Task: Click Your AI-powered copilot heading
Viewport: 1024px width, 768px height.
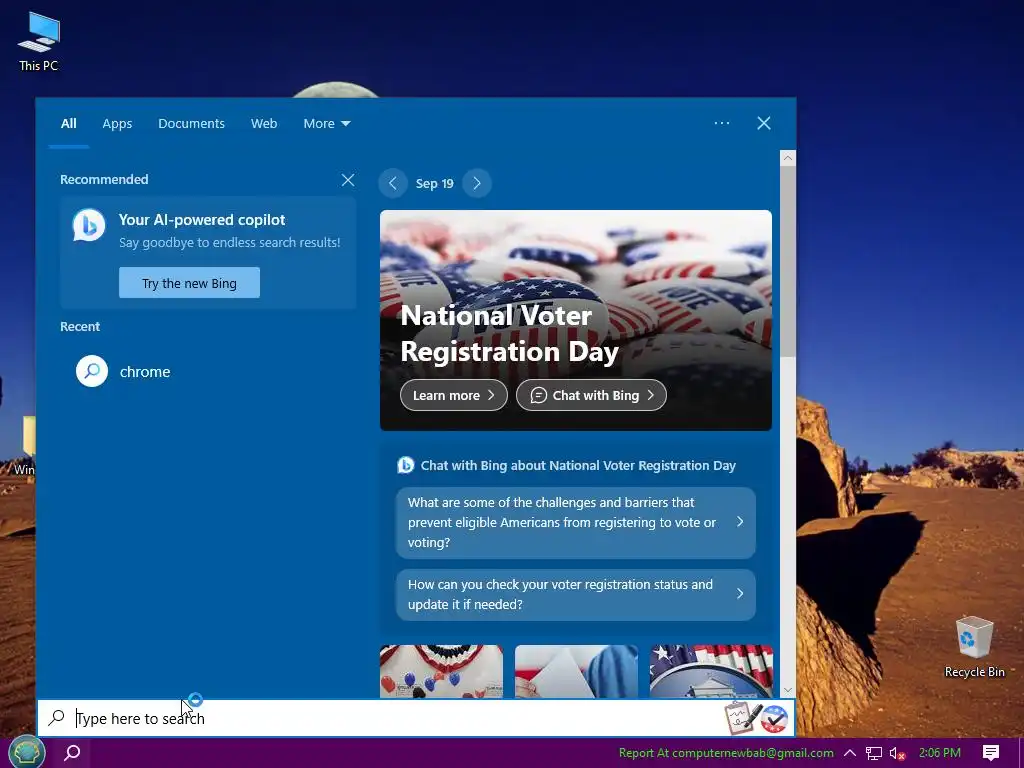Action: click(x=202, y=219)
